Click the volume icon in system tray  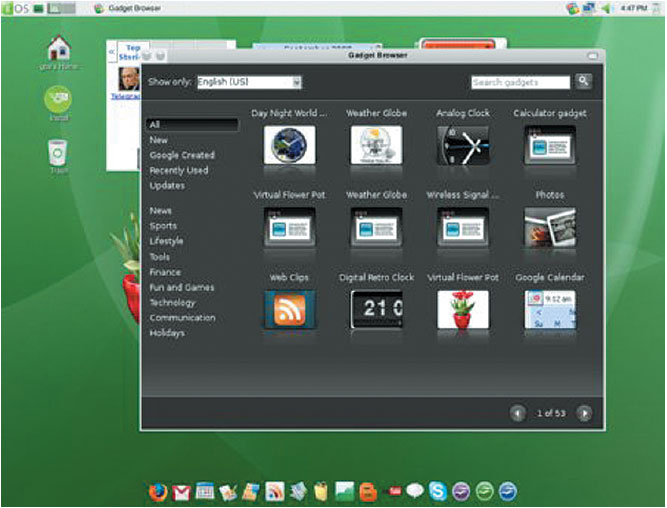click(x=606, y=8)
